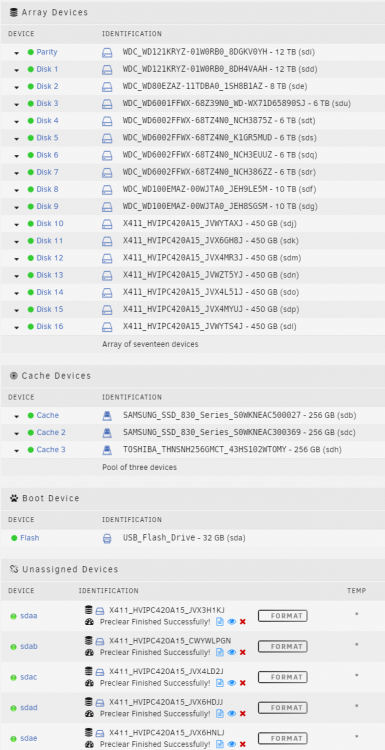The image size is (385, 750).
Task: Open the Disk 15 link
Action: (50, 309)
